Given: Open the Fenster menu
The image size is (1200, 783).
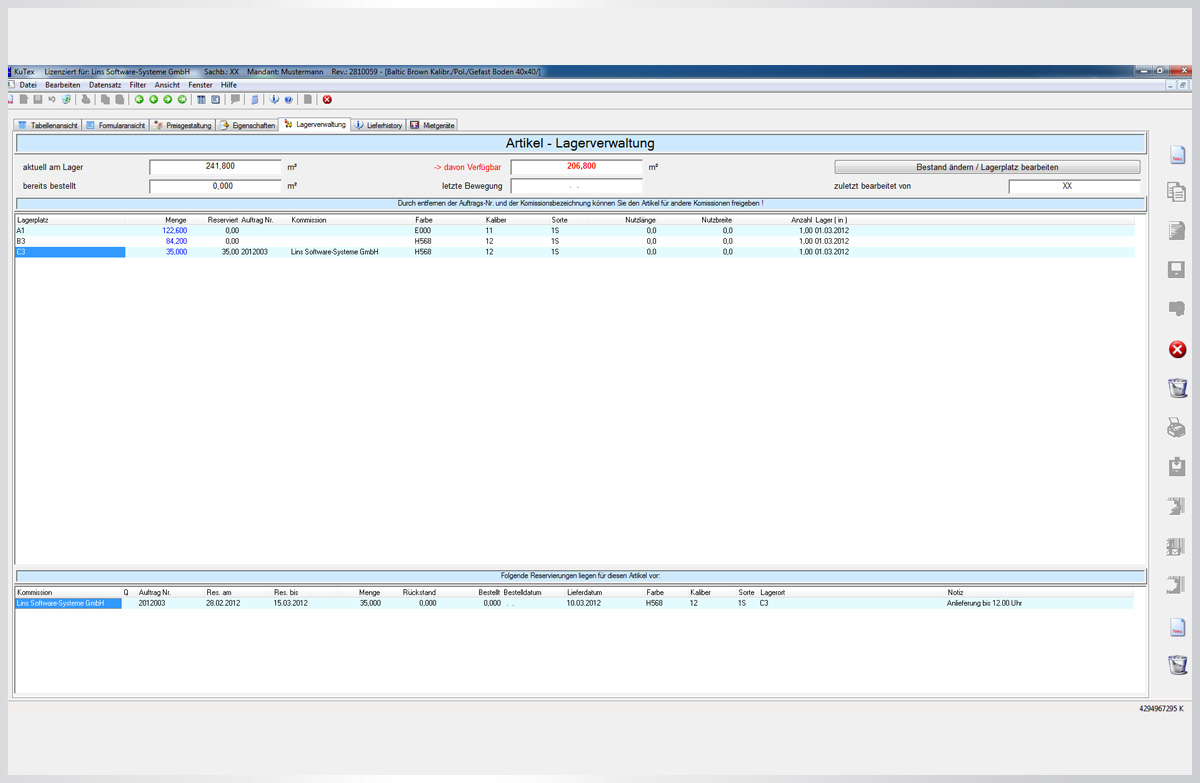Looking at the screenshot, I should point(200,85).
